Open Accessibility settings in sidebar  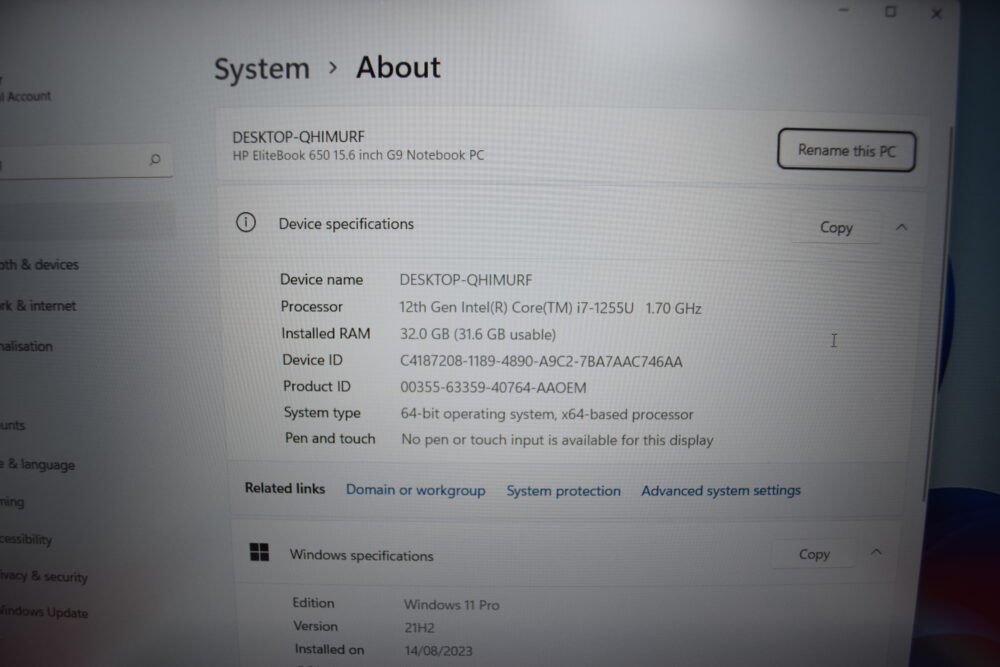pyautogui.click(x=26, y=539)
